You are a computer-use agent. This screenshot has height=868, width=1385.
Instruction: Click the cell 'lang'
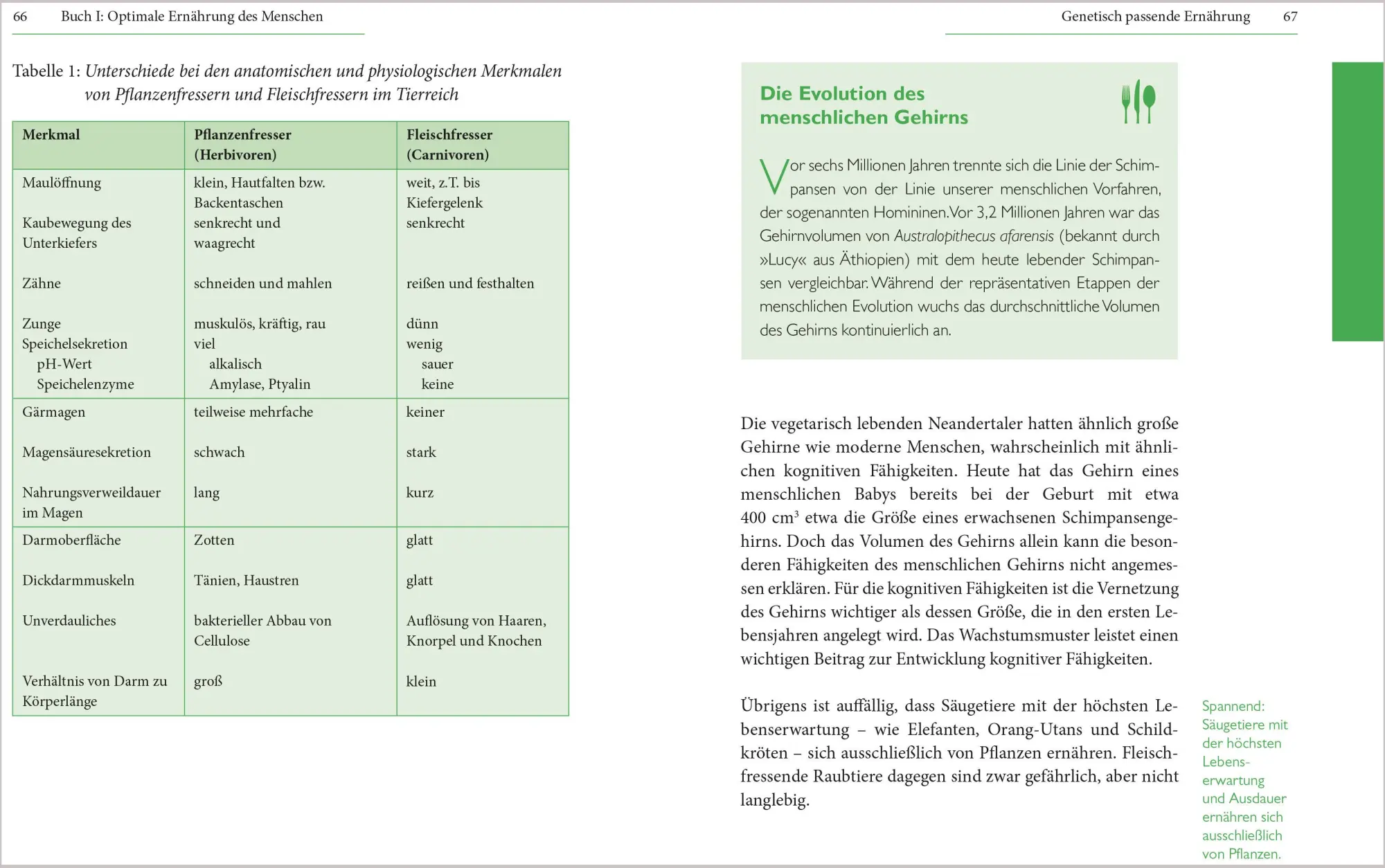(206, 494)
